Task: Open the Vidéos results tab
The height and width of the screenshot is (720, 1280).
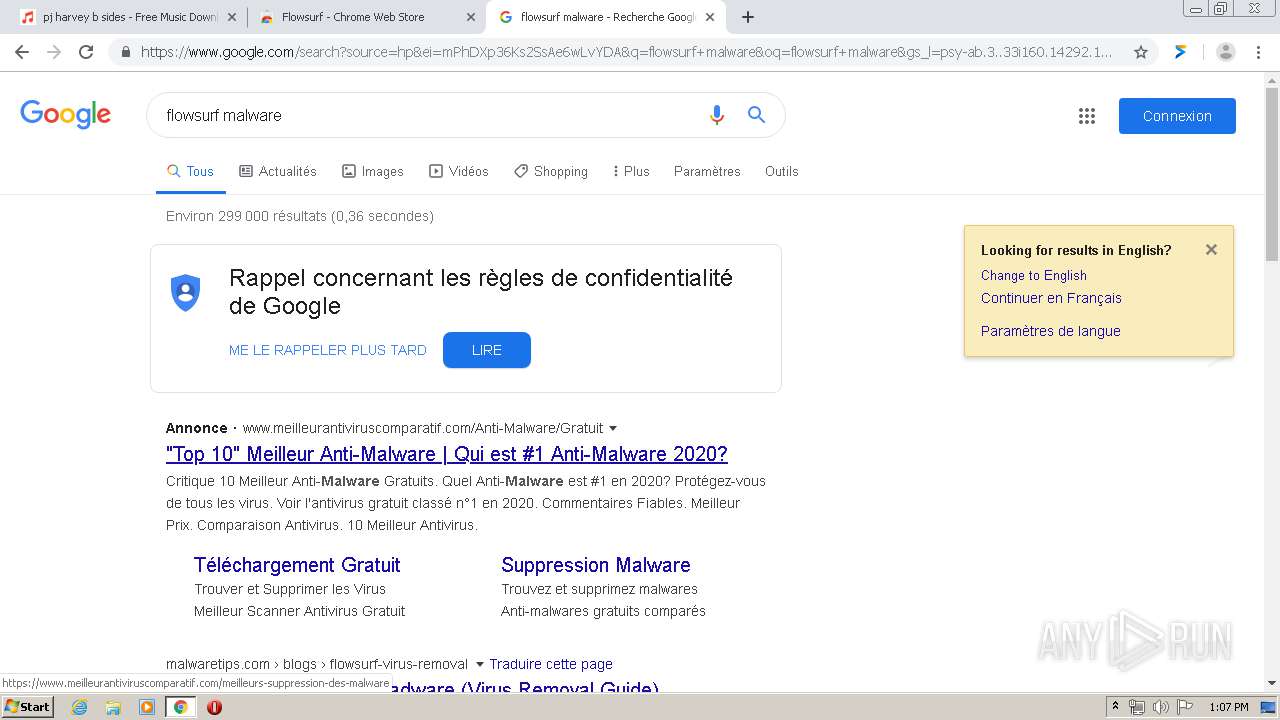Action: tap(459, 171)
